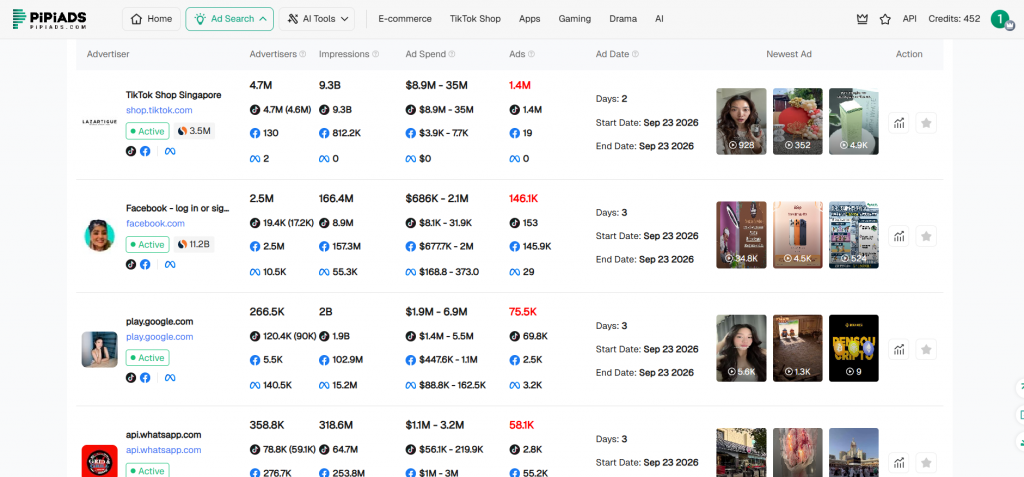Click red 75.5K ads total

tap(522, 312)
